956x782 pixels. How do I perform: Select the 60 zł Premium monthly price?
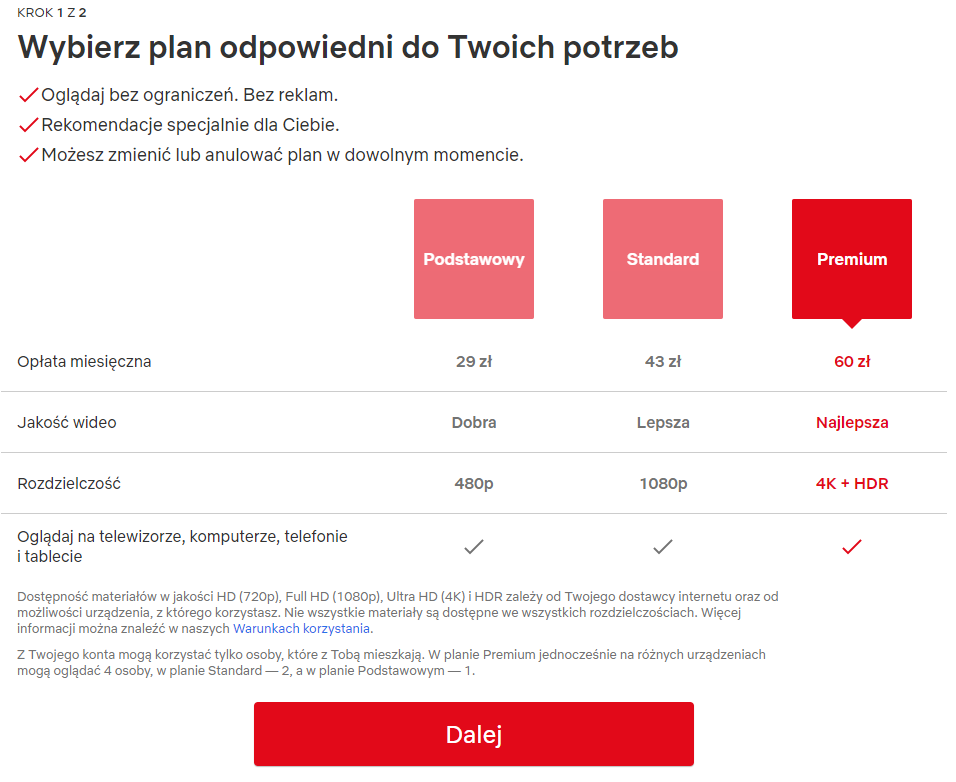coord(851,361)
